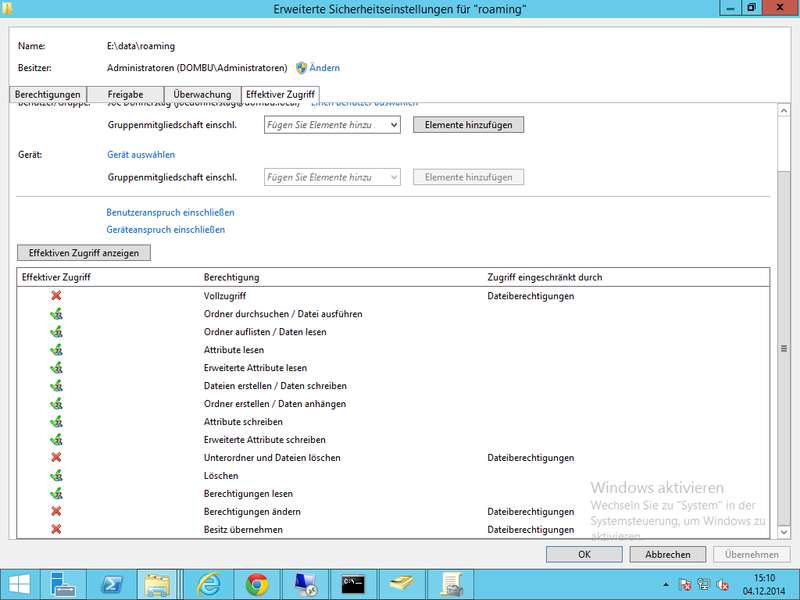
Task: Click the green check icon for Erweiterte Attribute lesen
Action: [x=56, y=367]
